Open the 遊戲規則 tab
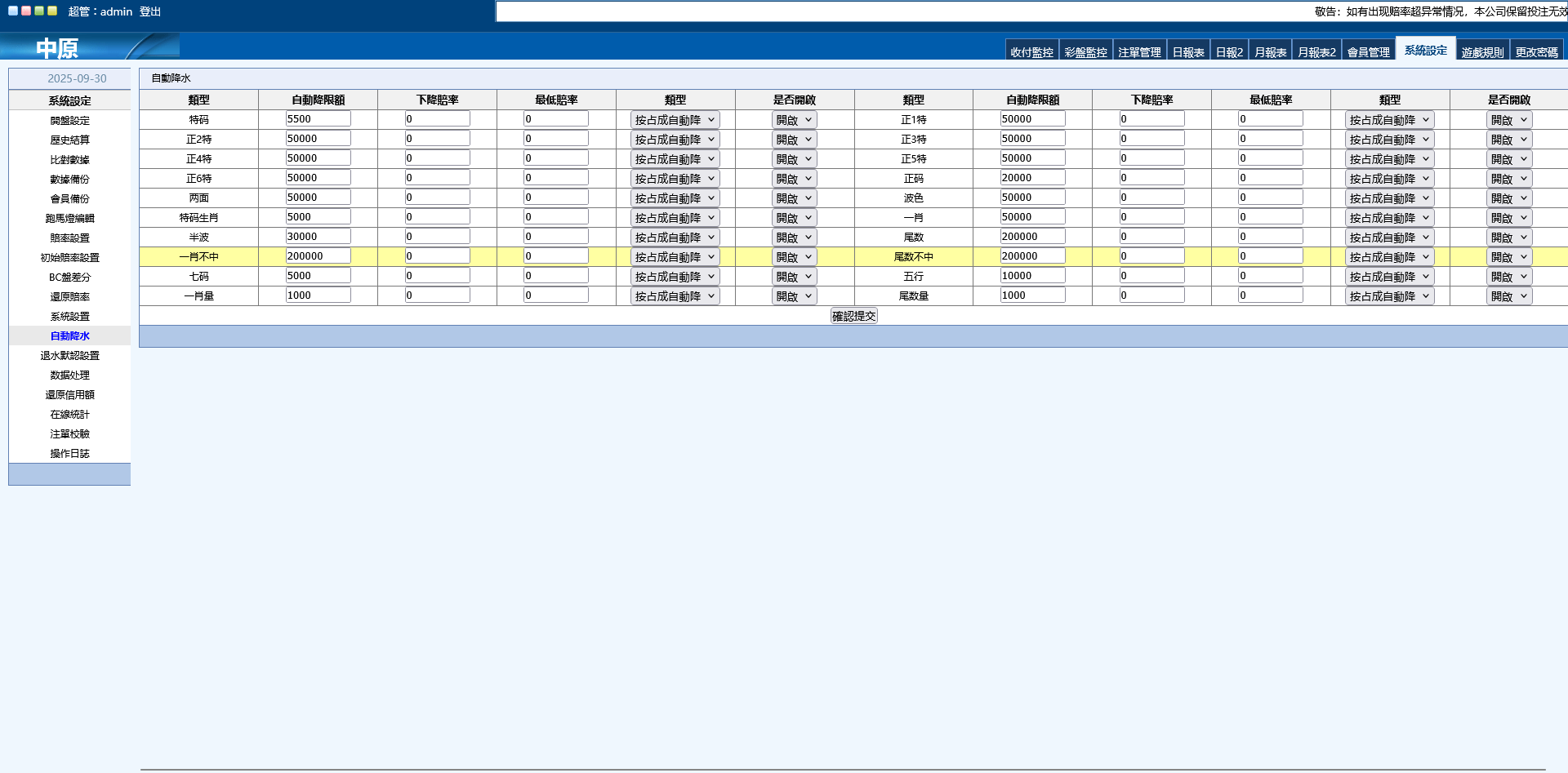The height and width of the screenshot is (773, 1568). click(1482, 51)
